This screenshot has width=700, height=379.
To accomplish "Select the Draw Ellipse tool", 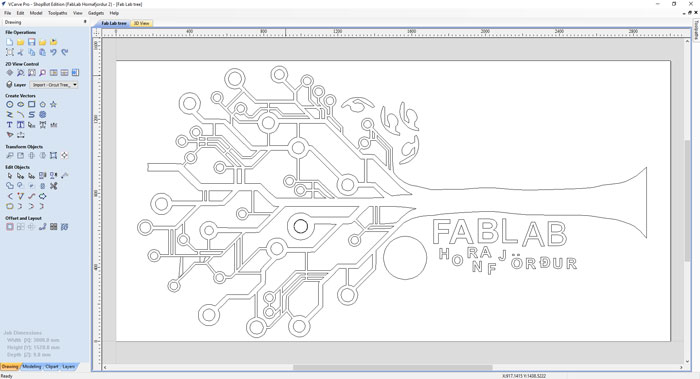I will click(21, 104).
